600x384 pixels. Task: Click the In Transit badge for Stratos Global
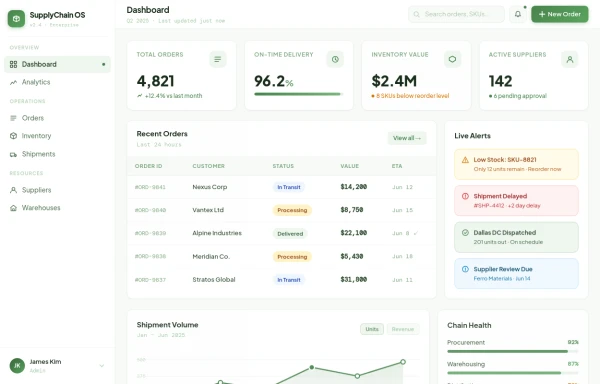tap(289, 280)
